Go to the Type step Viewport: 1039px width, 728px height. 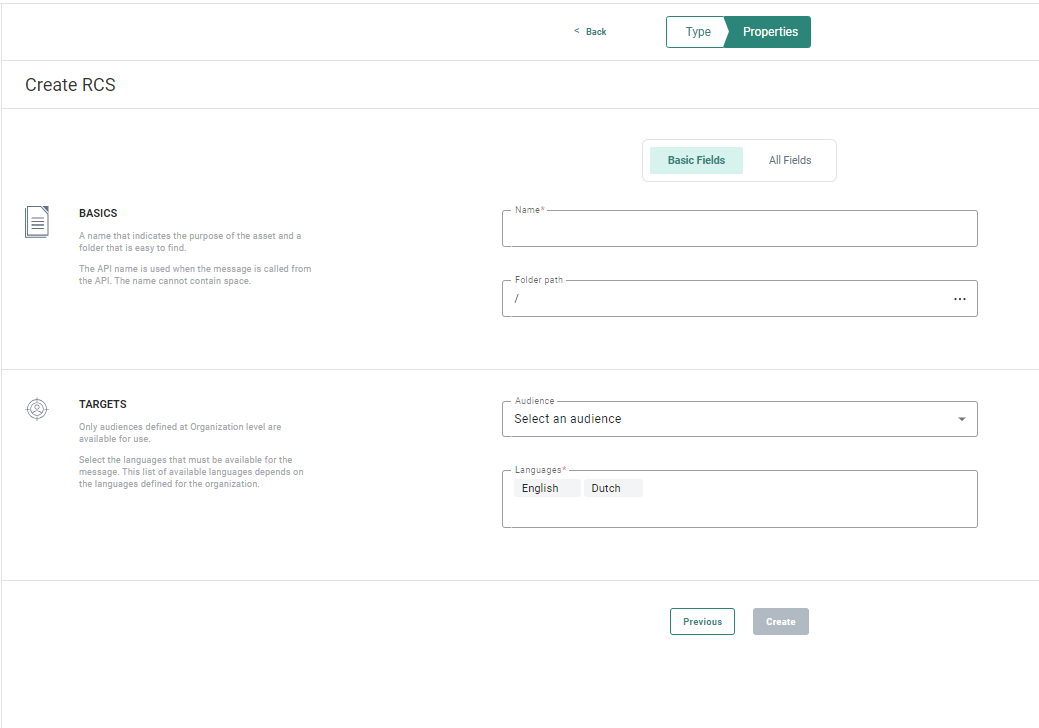697,32
